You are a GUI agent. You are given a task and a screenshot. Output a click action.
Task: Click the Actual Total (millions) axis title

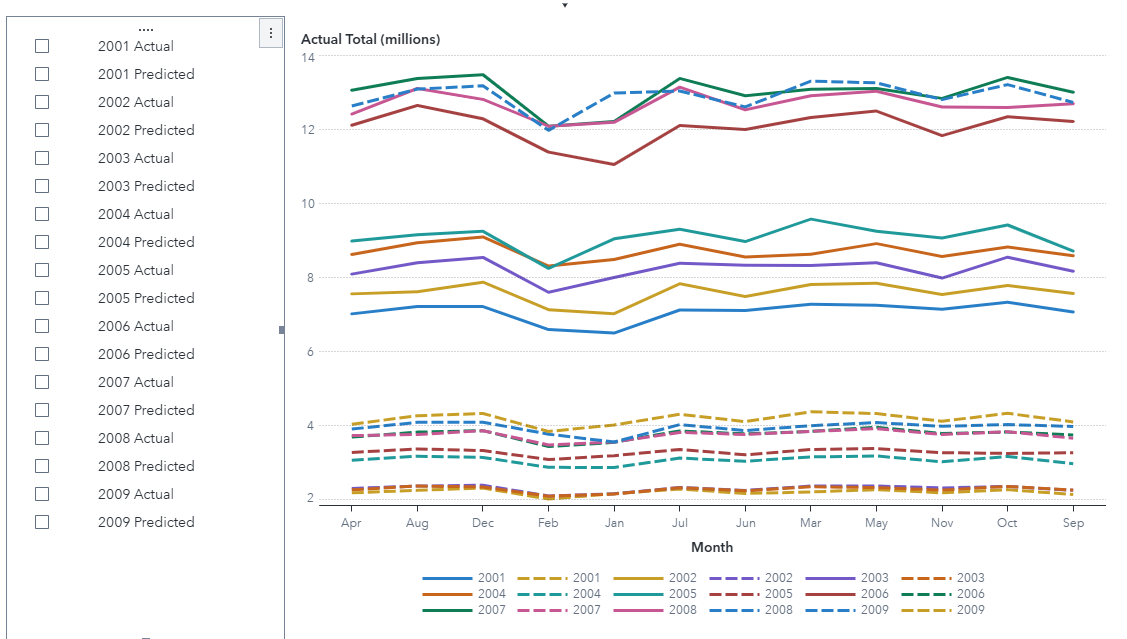pyautogui.click(x=371, y=39)
